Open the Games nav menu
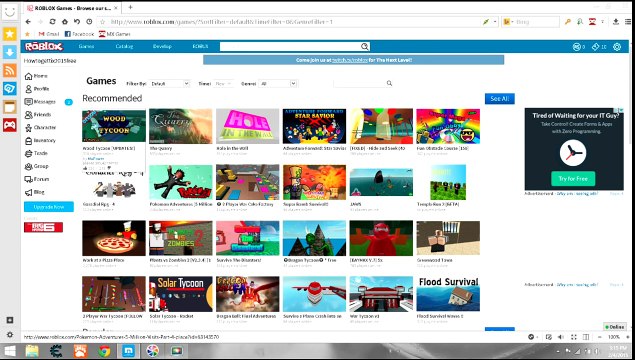This screenshot has width=635, height=360. coord(86,47)
